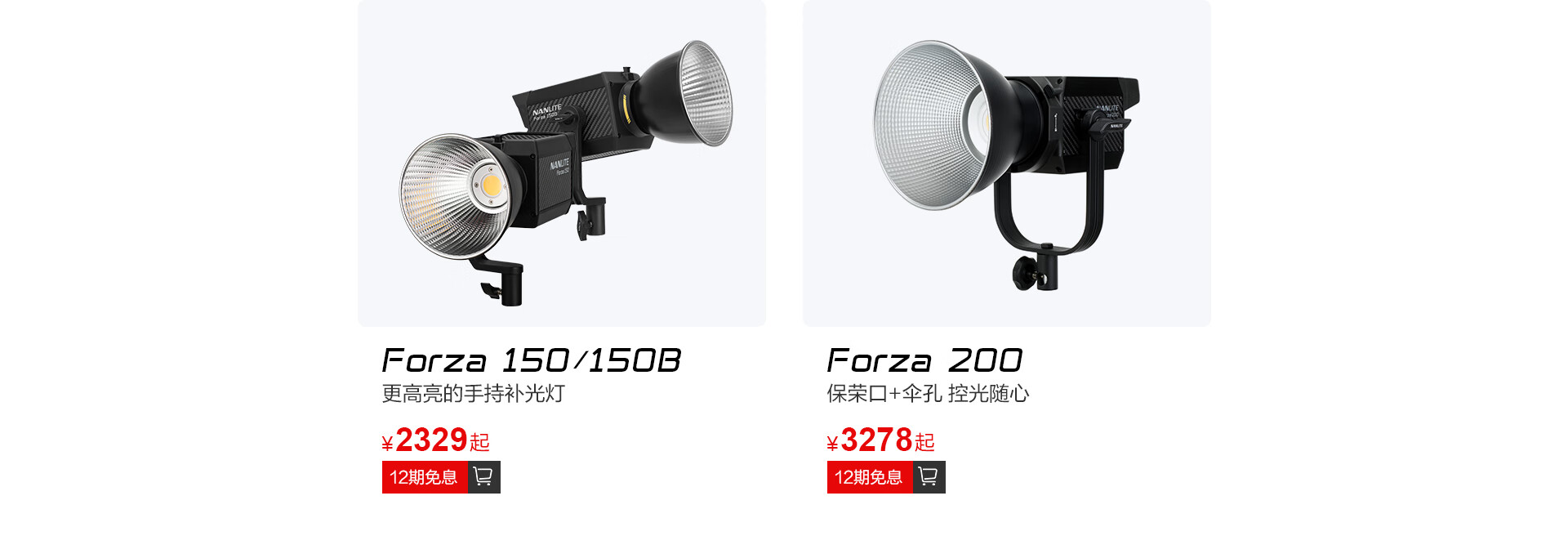Viewport: 1568px width, 545px height.
Task: Click the yen symbol before 3278
Action: tap(832, 444)
